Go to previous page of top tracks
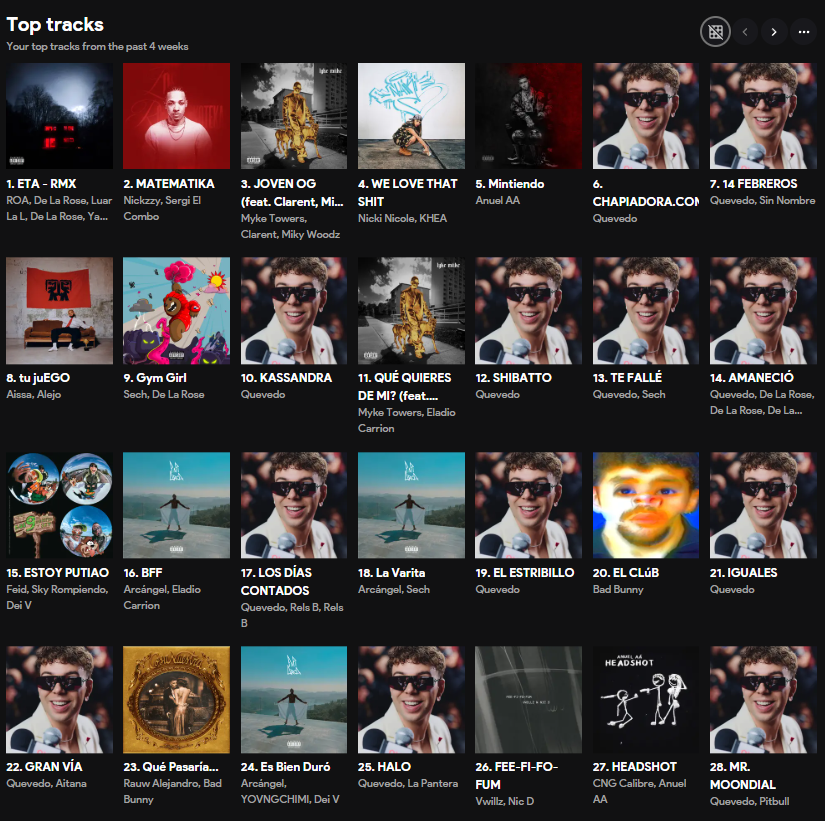 coord(745,32)
